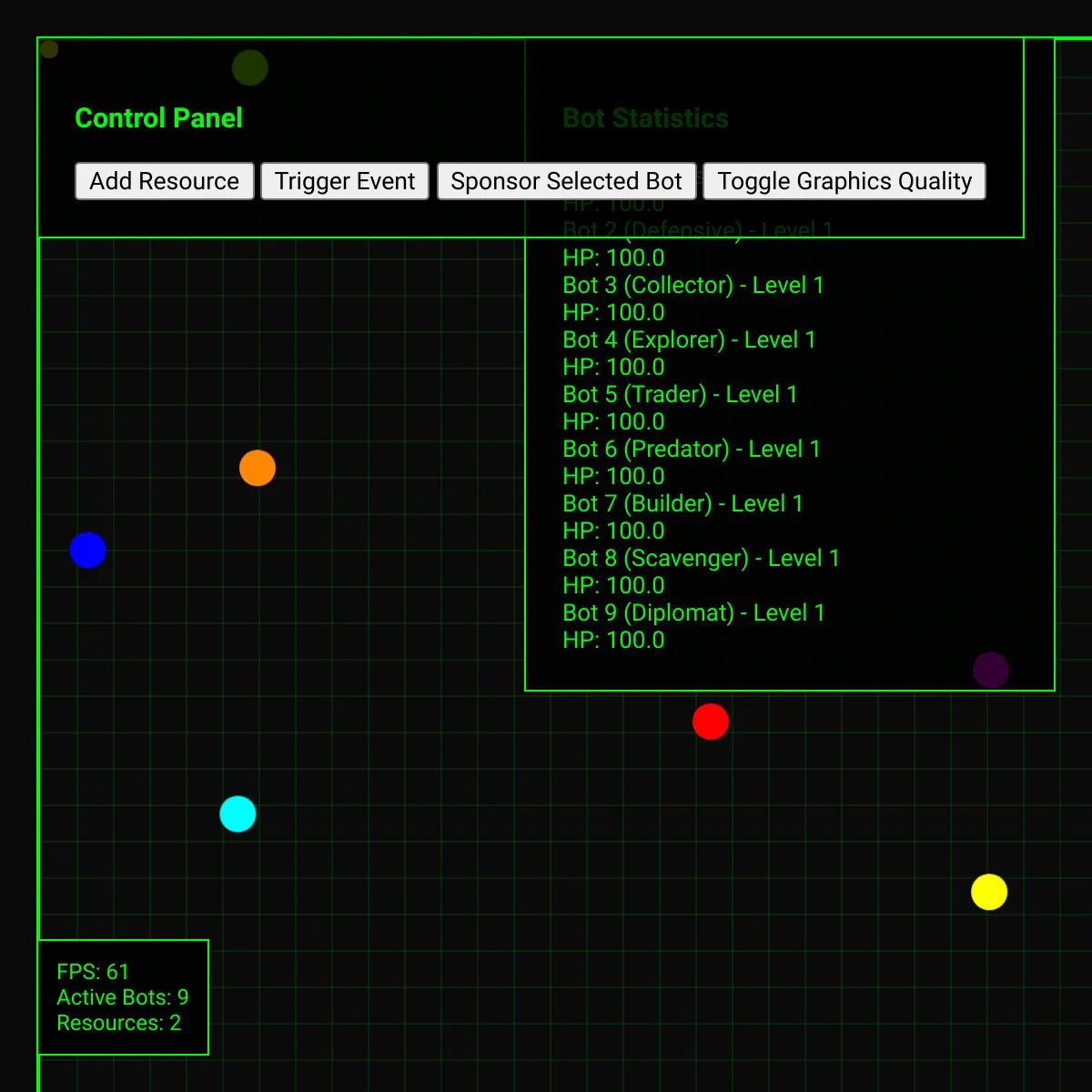The height and width of the screenshot is (1092, 1092).
Task: Click the Bot 3 (Collector) row
Action: (x=693, y=285)
